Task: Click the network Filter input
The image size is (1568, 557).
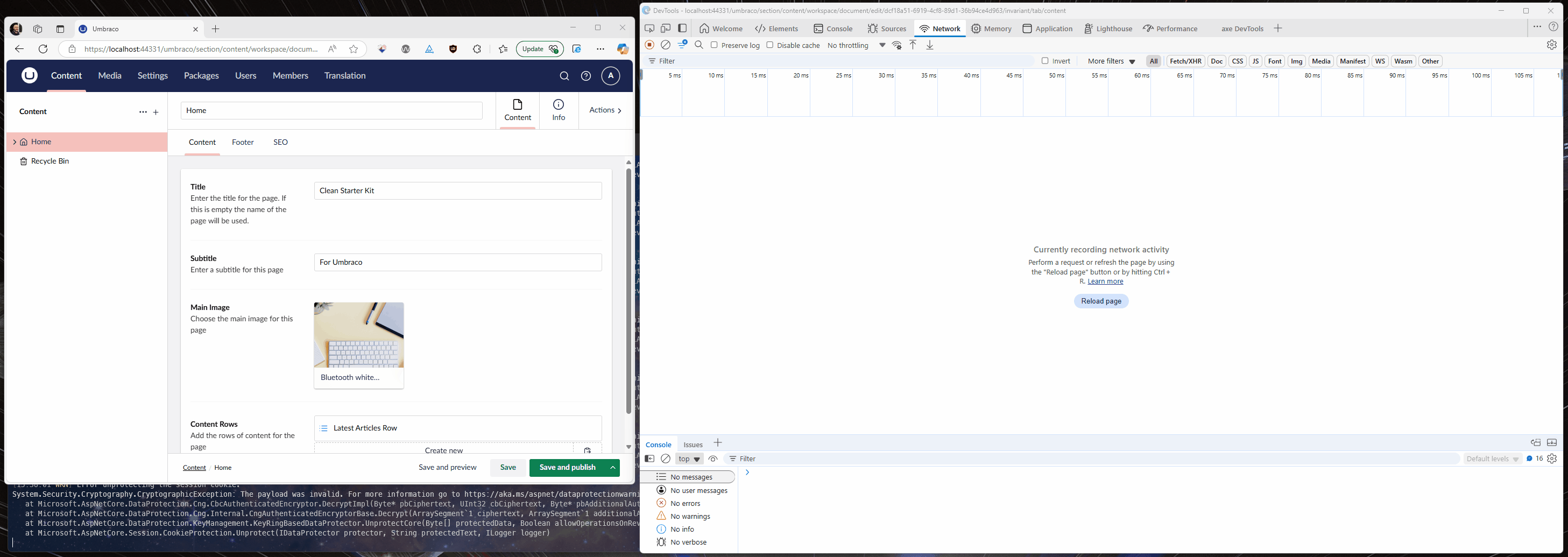Action: pyautogui.click(x=840, y=61)
